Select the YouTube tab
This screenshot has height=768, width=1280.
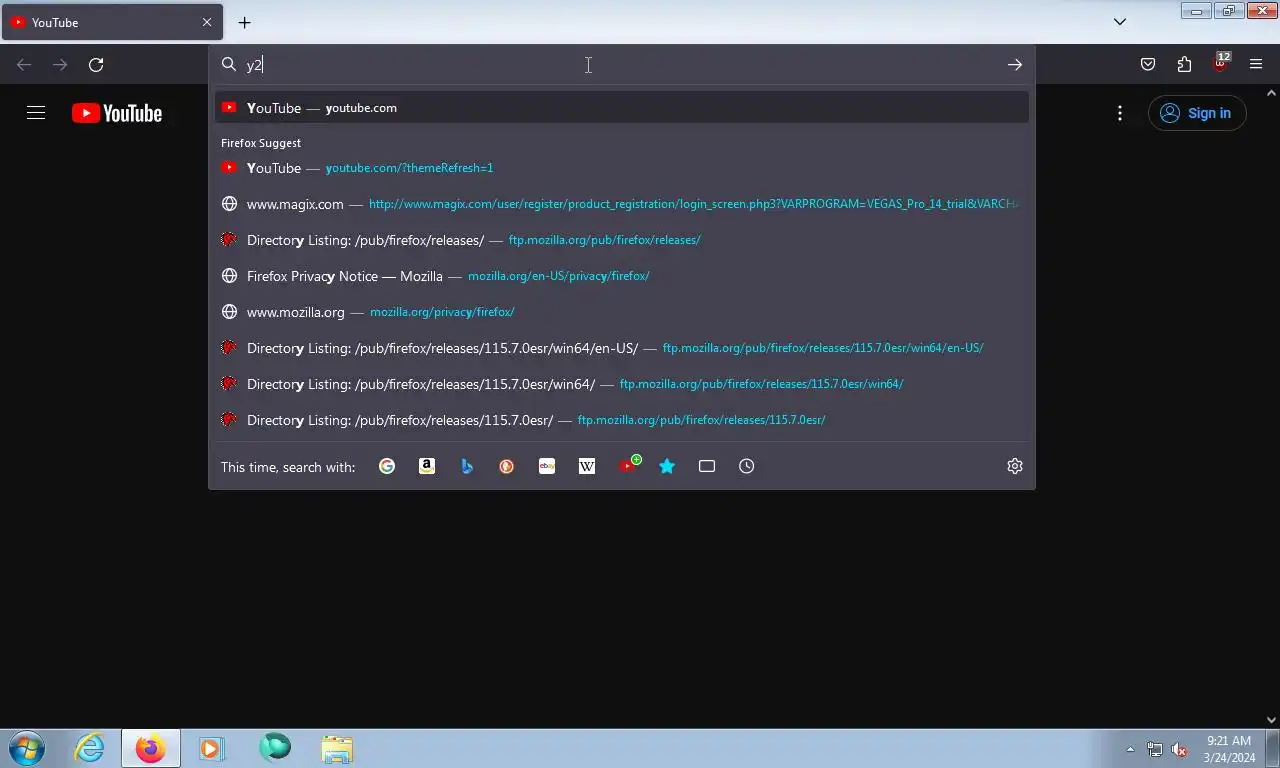click(x=112, y=22)
